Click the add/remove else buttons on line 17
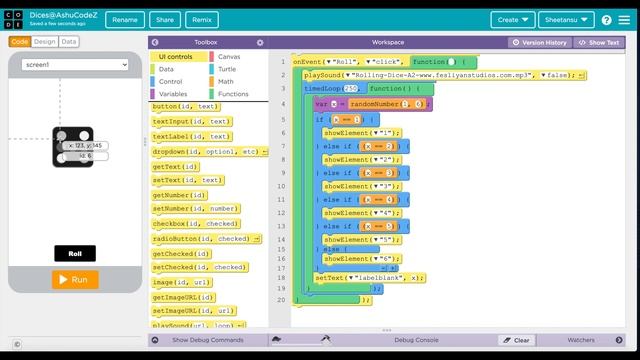The height and width of the screenshot is (360, 640). coord(389,268)
